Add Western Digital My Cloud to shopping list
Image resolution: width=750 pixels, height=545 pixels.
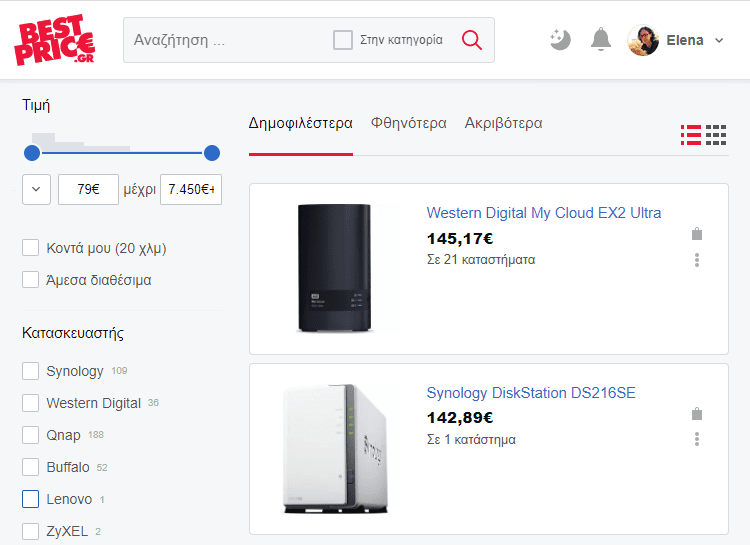(697, 234)
